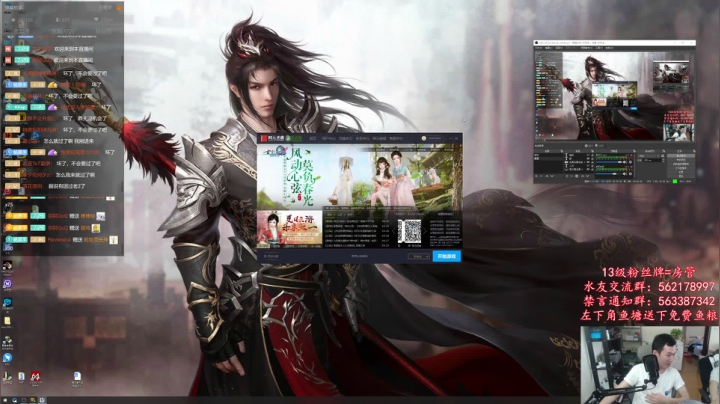Mute the second audio channel in OBS mixer
The image size is (720, 404).
[x=625, y=174]
